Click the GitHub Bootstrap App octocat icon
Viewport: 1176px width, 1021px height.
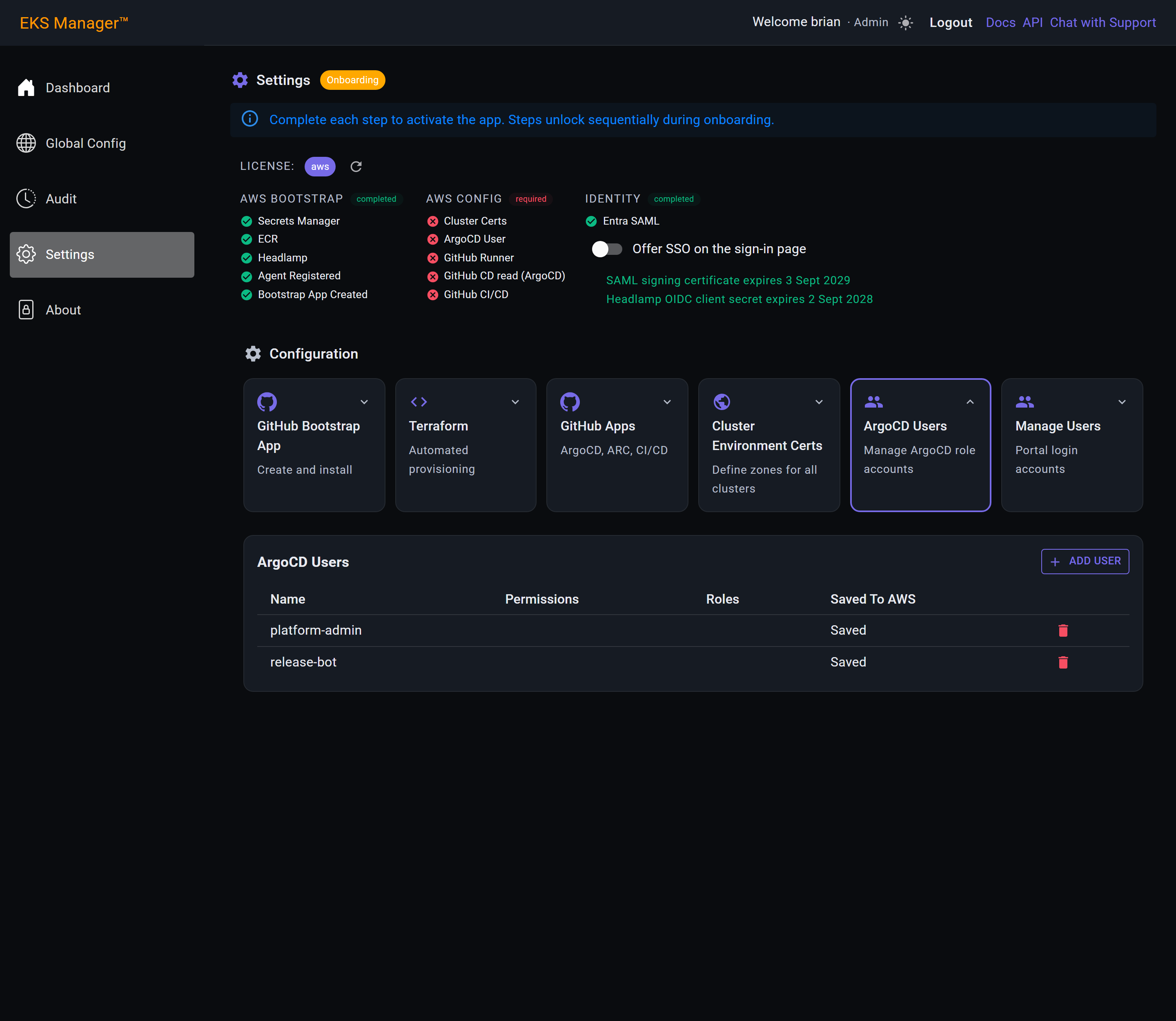(267, 402)
